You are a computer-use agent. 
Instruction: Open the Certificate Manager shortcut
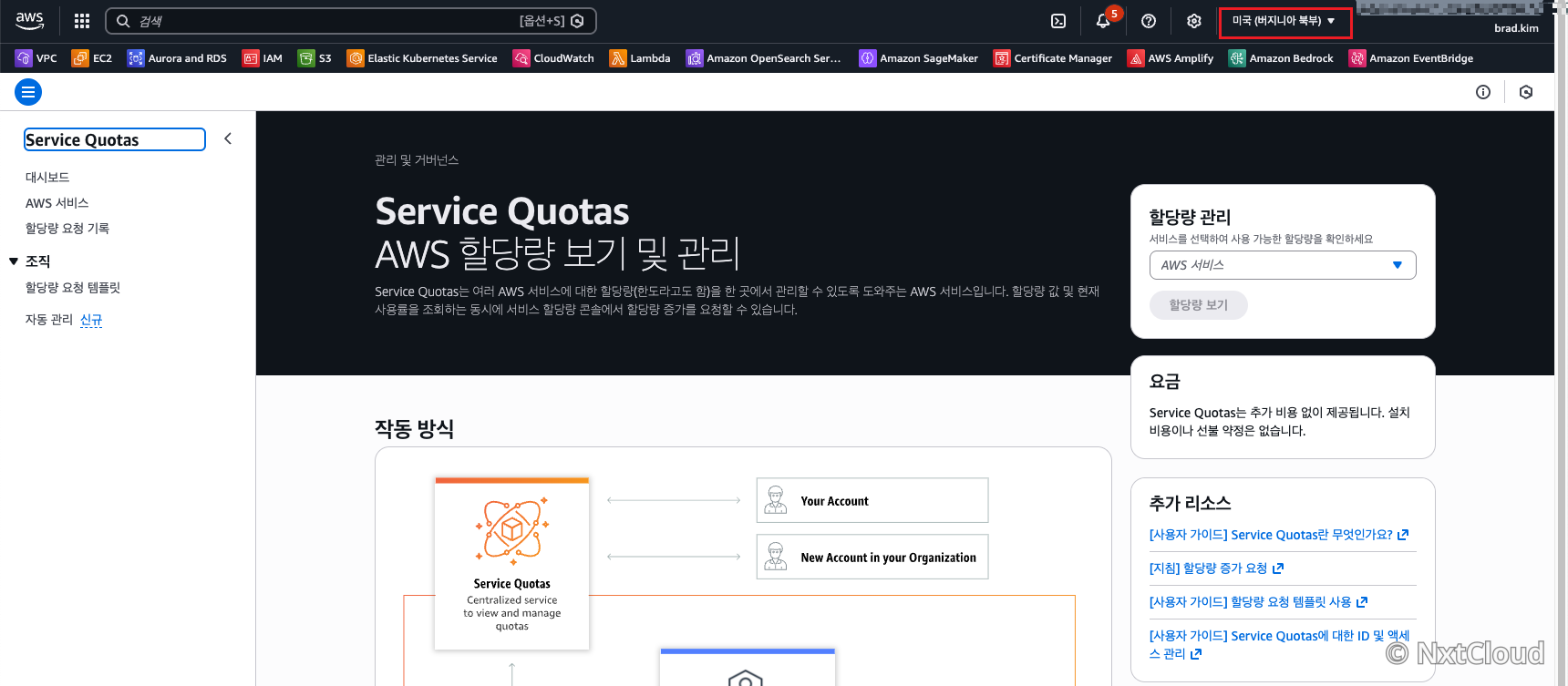click(1053, 58)
